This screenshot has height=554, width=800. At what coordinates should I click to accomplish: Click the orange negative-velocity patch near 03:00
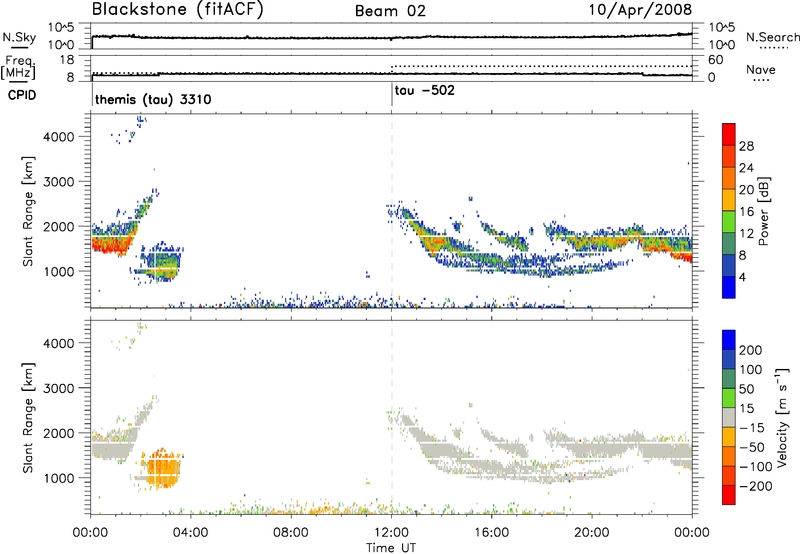pyautogui.click(x=162, y=468)
